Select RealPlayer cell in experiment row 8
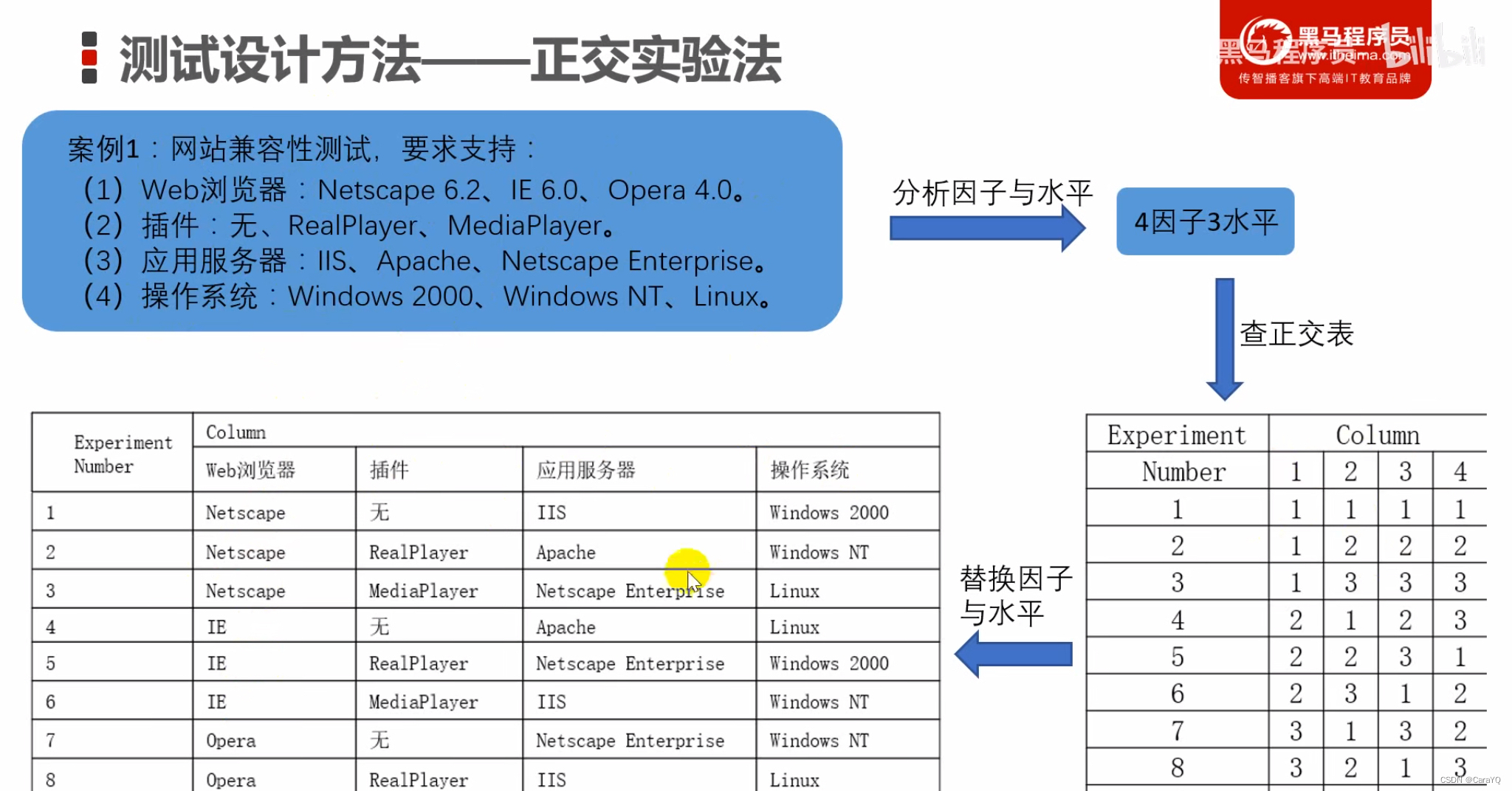This screenshot has width=1512, height=791. point(439,776)
